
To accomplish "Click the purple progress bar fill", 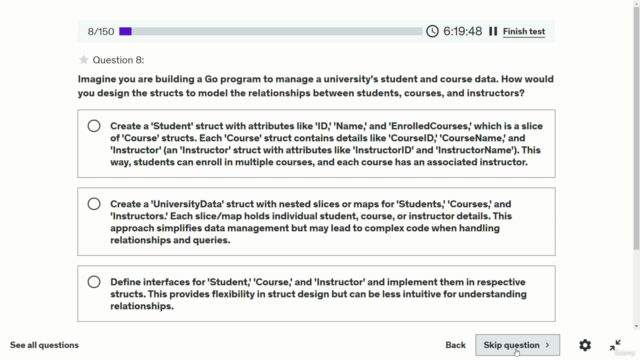I will click(125, 31).
